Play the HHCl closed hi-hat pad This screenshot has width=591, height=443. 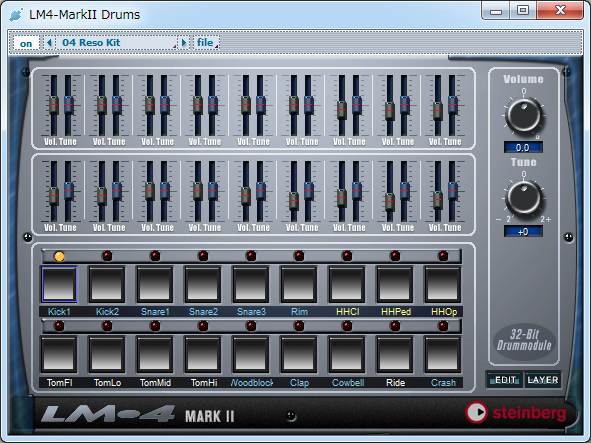347,285
